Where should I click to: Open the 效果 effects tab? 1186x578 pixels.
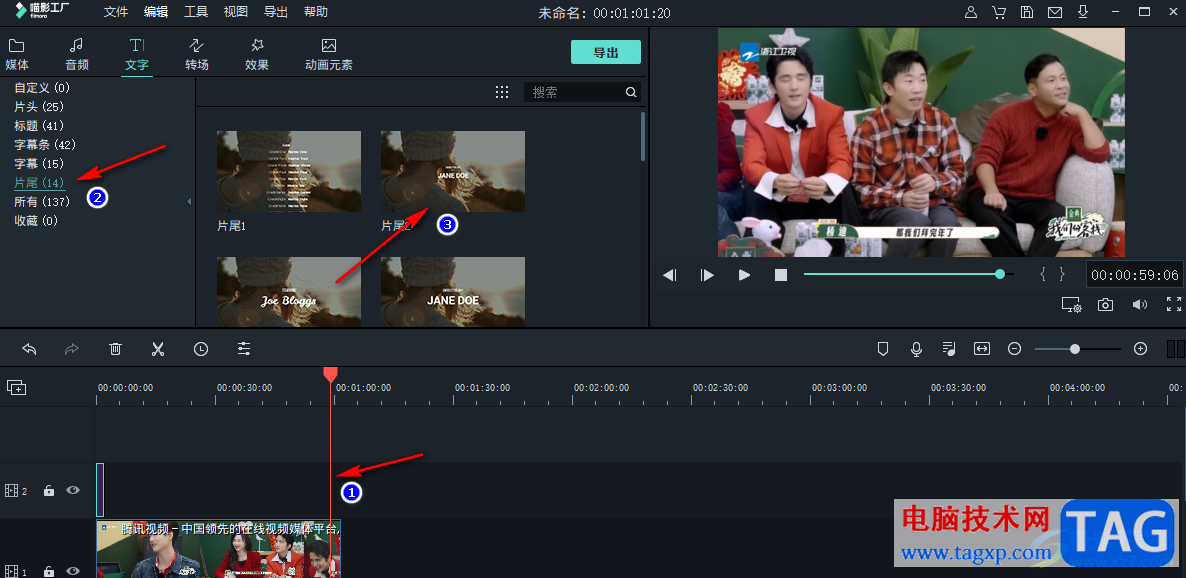(257, 54)
